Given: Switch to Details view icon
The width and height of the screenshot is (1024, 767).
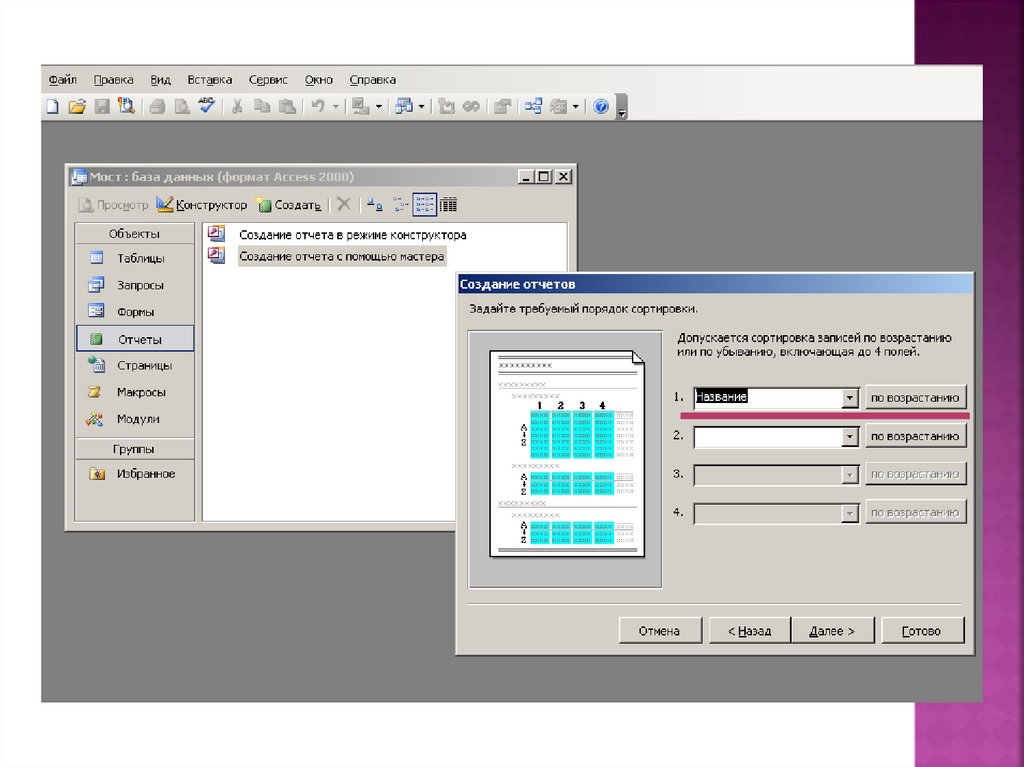Looking at the screenshot, I should [x=449, y=205].
